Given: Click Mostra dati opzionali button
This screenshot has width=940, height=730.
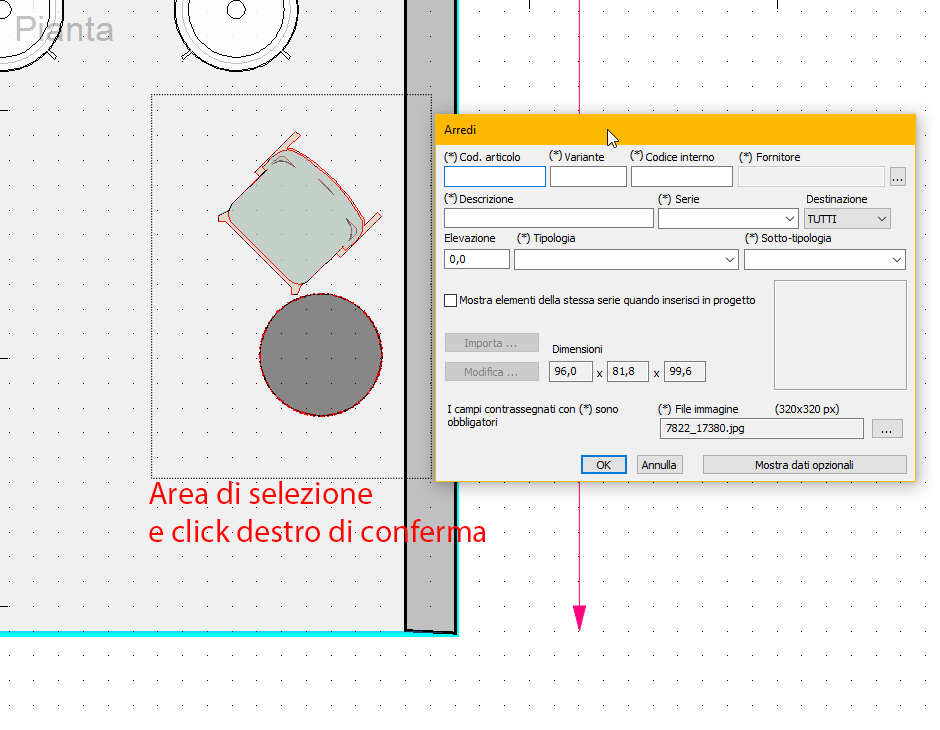Looking at the screenshot, I should point(804,464).
